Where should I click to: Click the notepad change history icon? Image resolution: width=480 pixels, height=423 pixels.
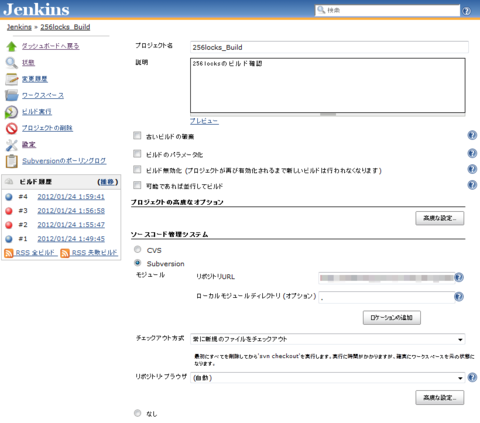pos(12,79)
